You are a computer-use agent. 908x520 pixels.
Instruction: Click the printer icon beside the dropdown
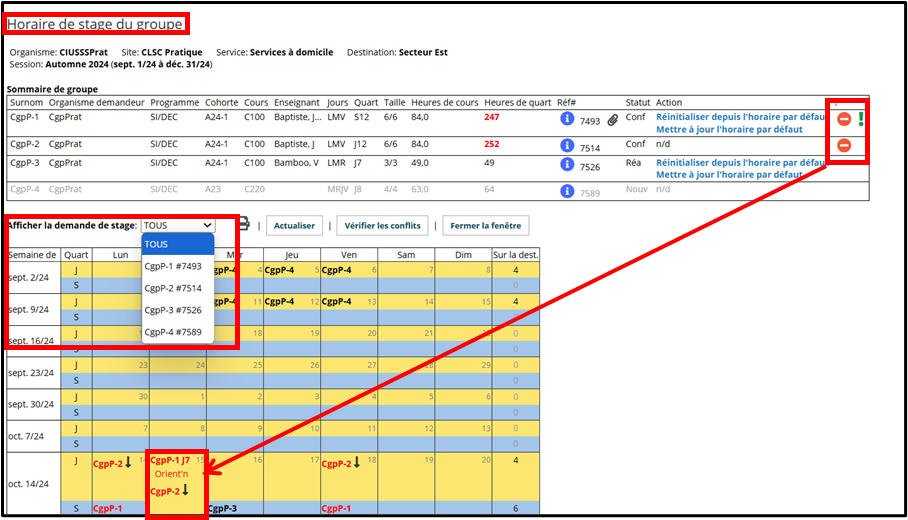coord(244,224)
